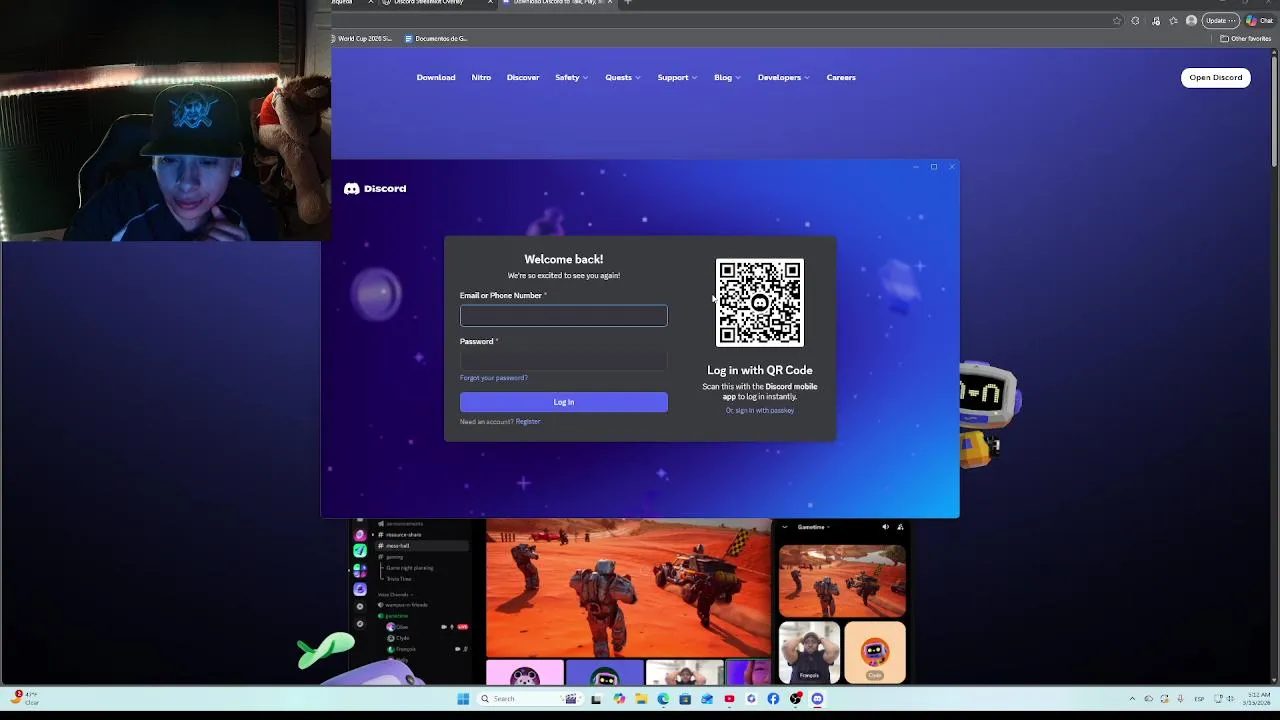
Task: Focus the Email or Phone Number field
Action: point(563,316)
